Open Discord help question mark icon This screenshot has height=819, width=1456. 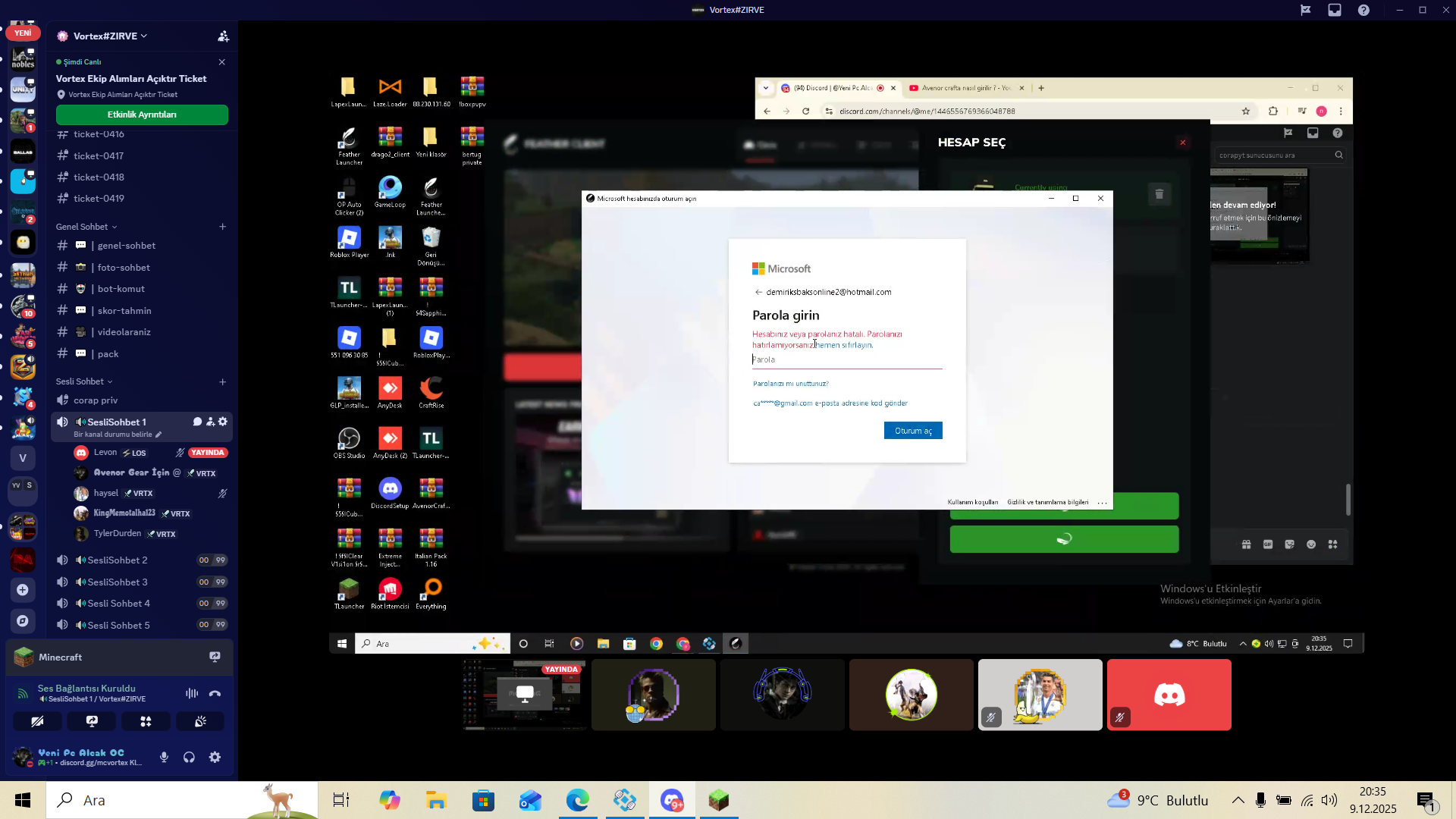[1363, 10]
